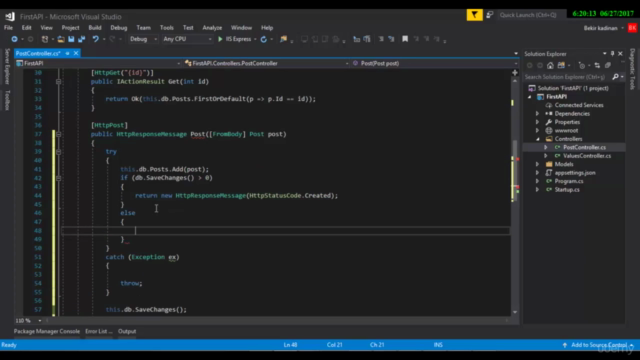Open the Tools menu
This screenshot has width=640, height=360.
(167, 28)
